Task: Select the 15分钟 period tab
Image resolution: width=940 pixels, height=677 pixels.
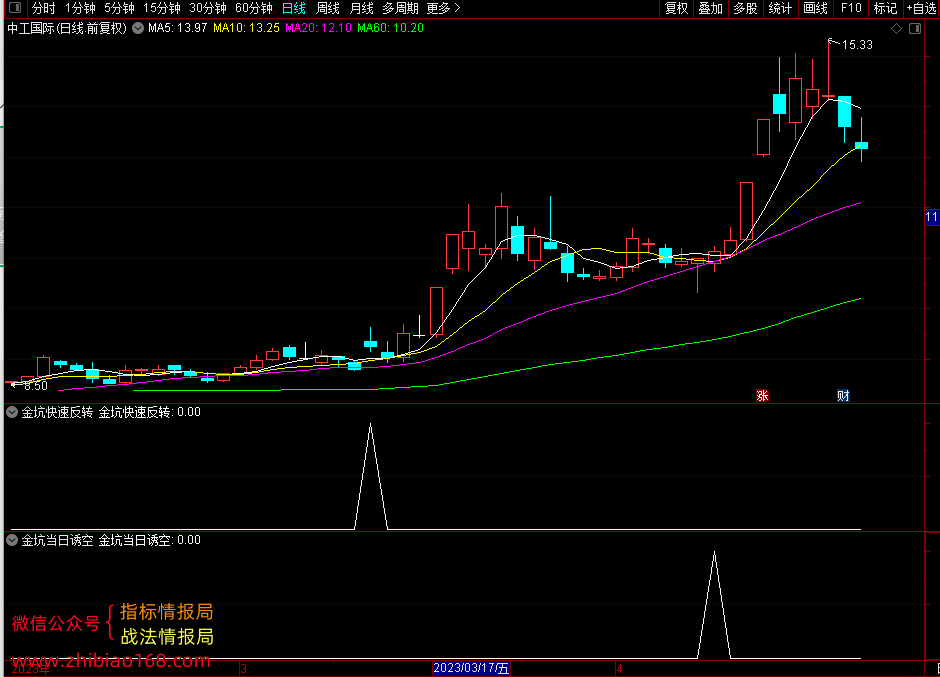Action: tap(162, 8)
